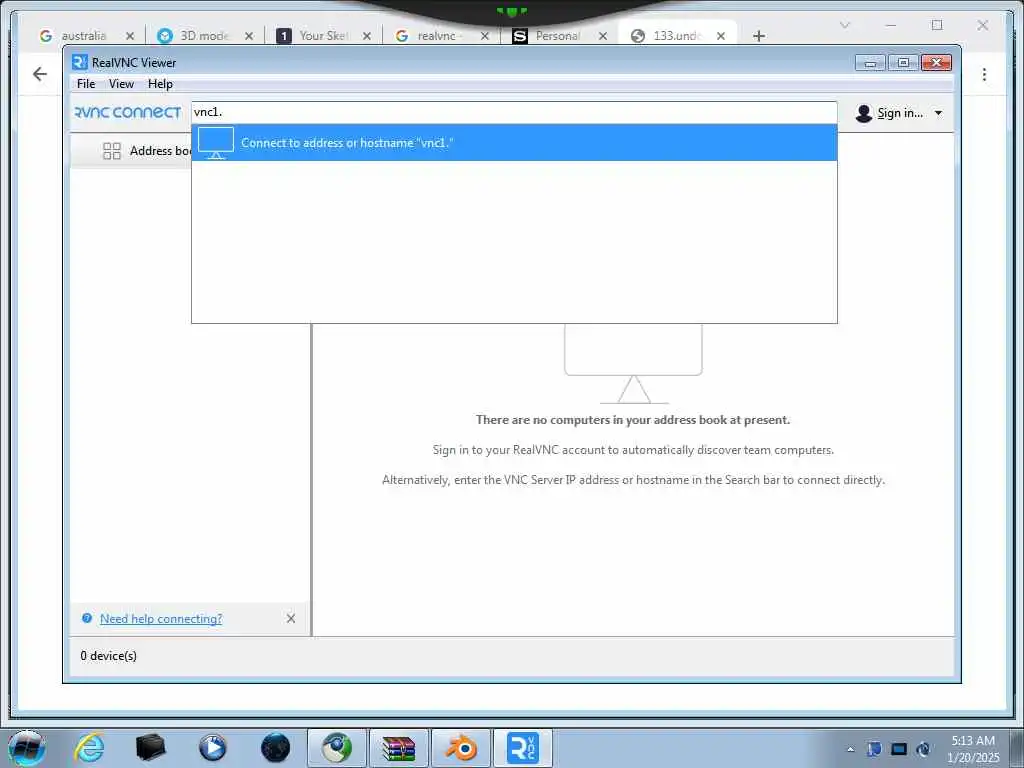Expand the Sign in dropdown arrow
Screen dimensions: 1024x768
[938, 113]
